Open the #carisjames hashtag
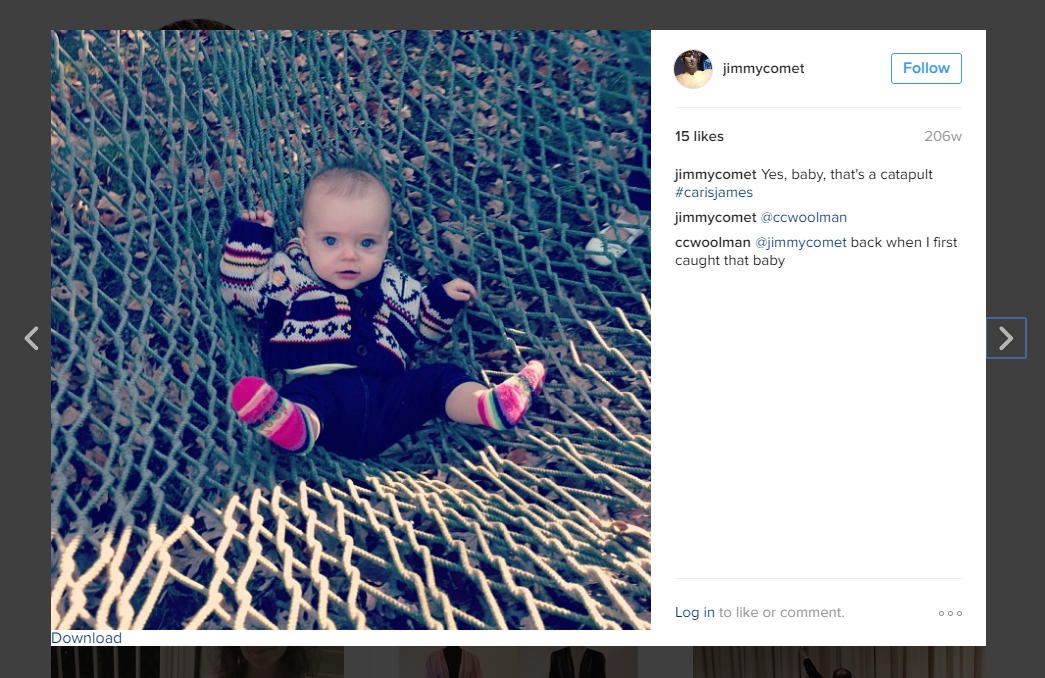 click(x=714, y=192)
